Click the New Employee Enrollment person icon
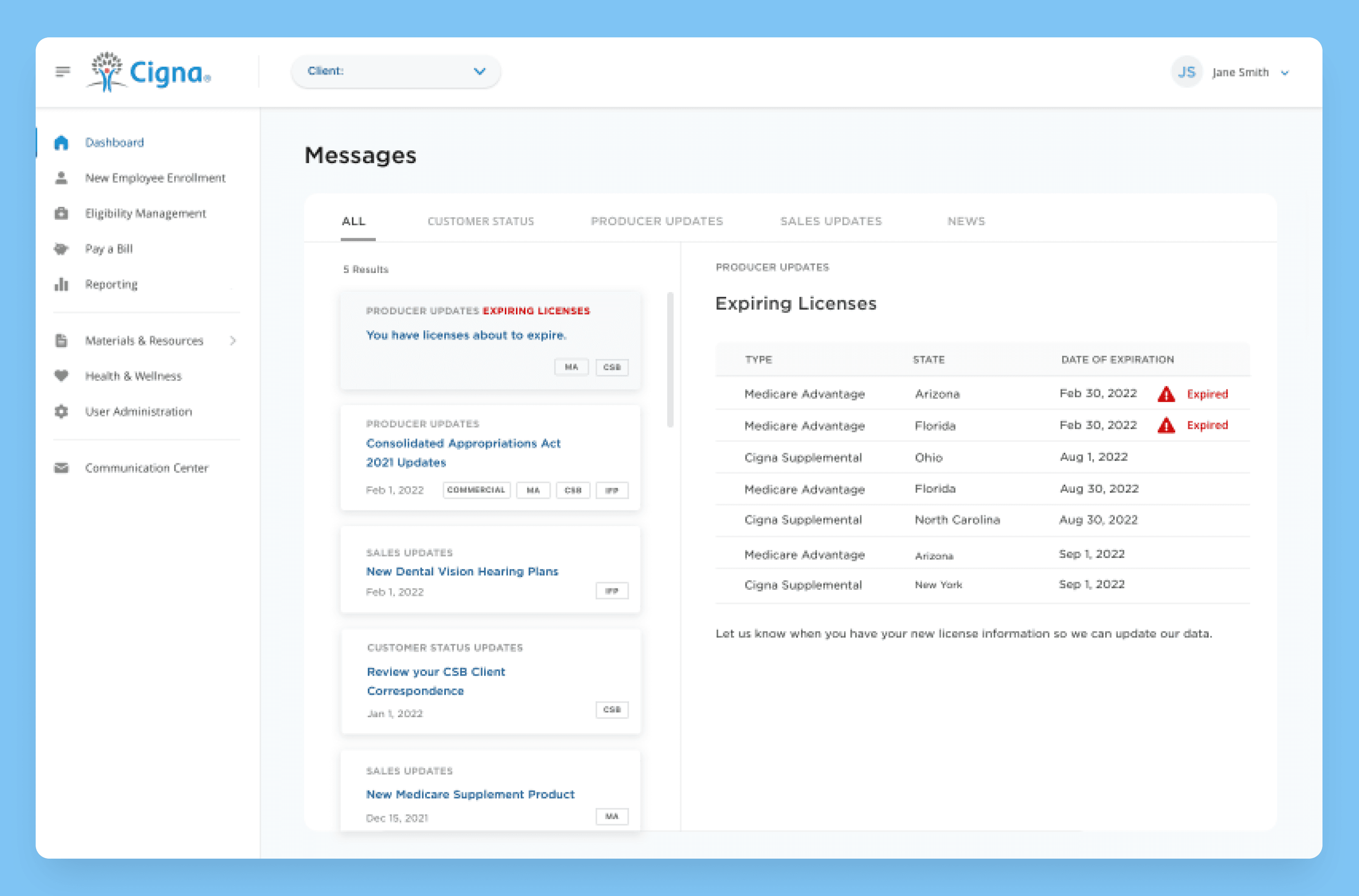This screenshot has height=896, width=1359. pyautogui.click(x=61, y=178)
